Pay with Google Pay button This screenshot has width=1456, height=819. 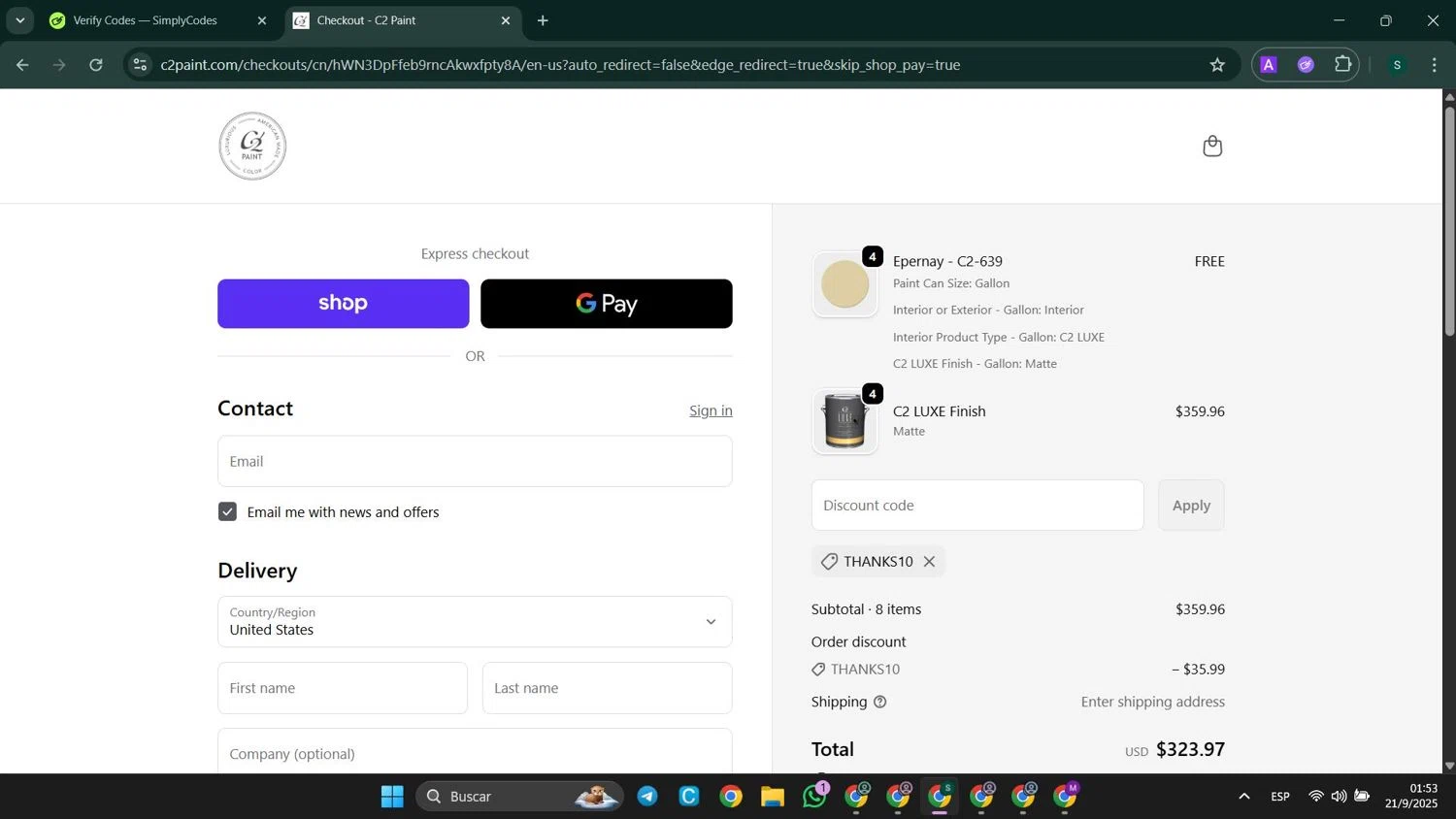[607, 304]
